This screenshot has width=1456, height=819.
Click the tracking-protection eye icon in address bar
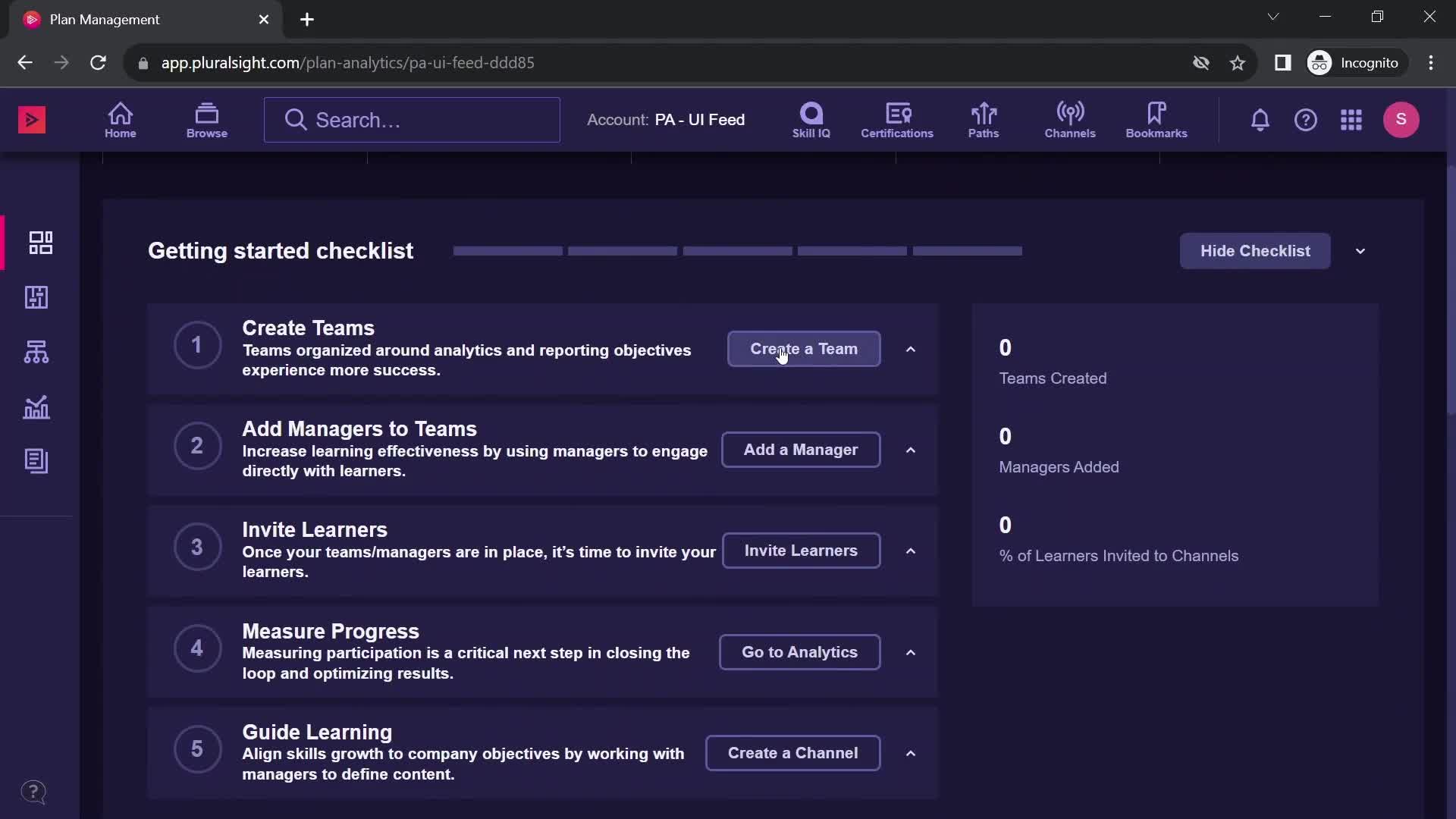[1201, 63]
